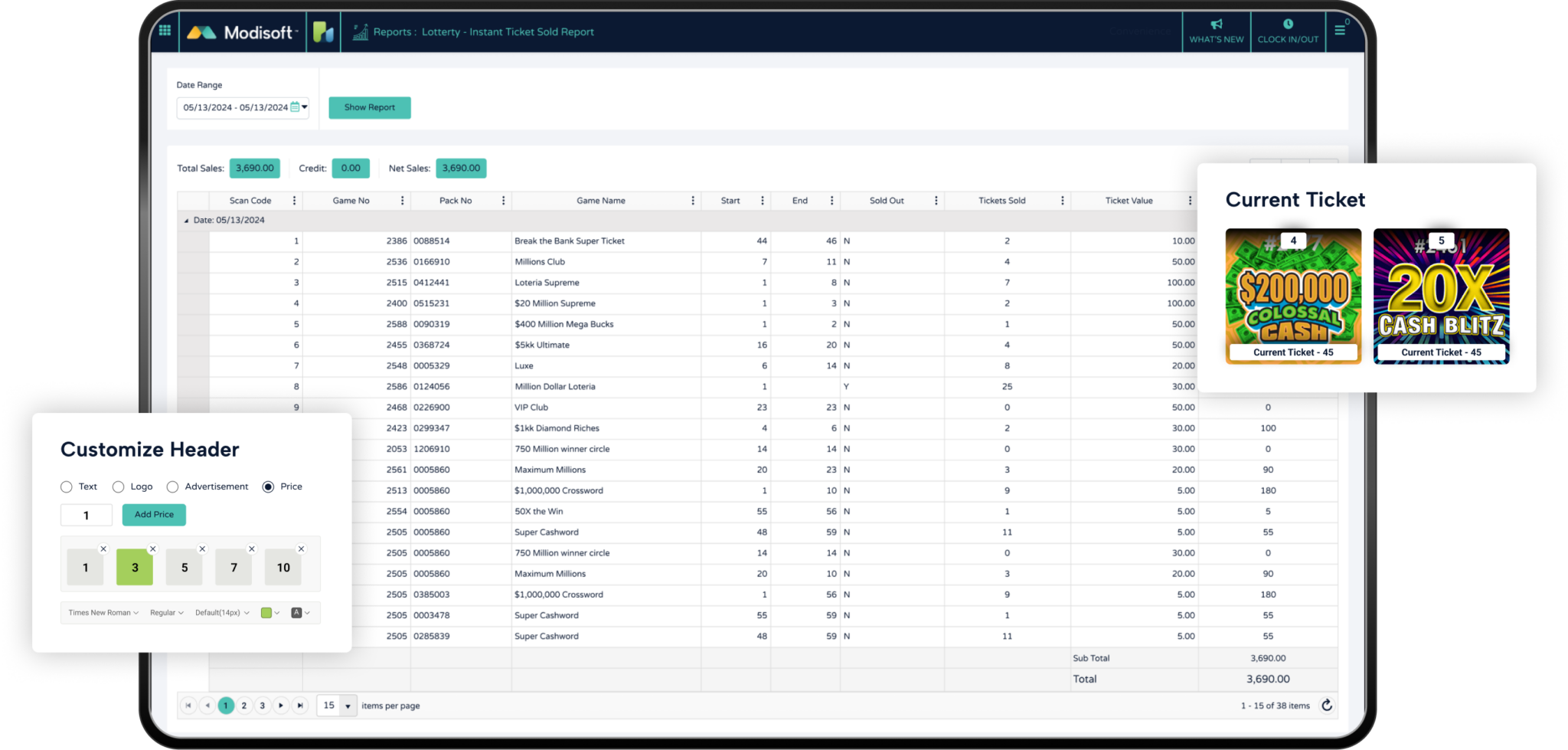
Task: Open the Date Range dropdown
Action: pyautogui.click(x=305, y=107)
